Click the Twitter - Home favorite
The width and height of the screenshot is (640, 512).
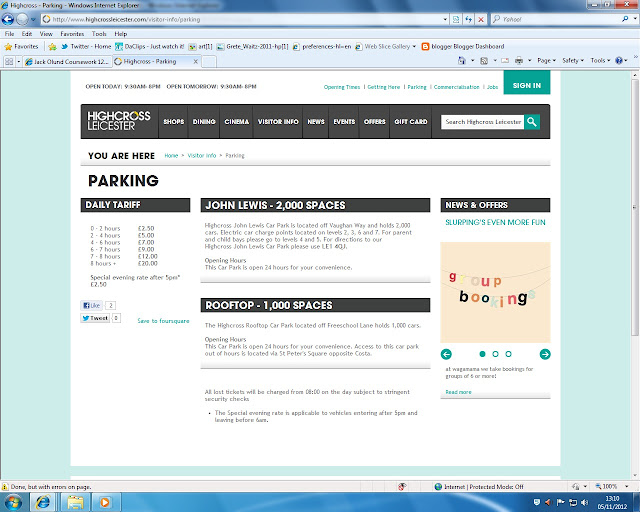(86, 47)
